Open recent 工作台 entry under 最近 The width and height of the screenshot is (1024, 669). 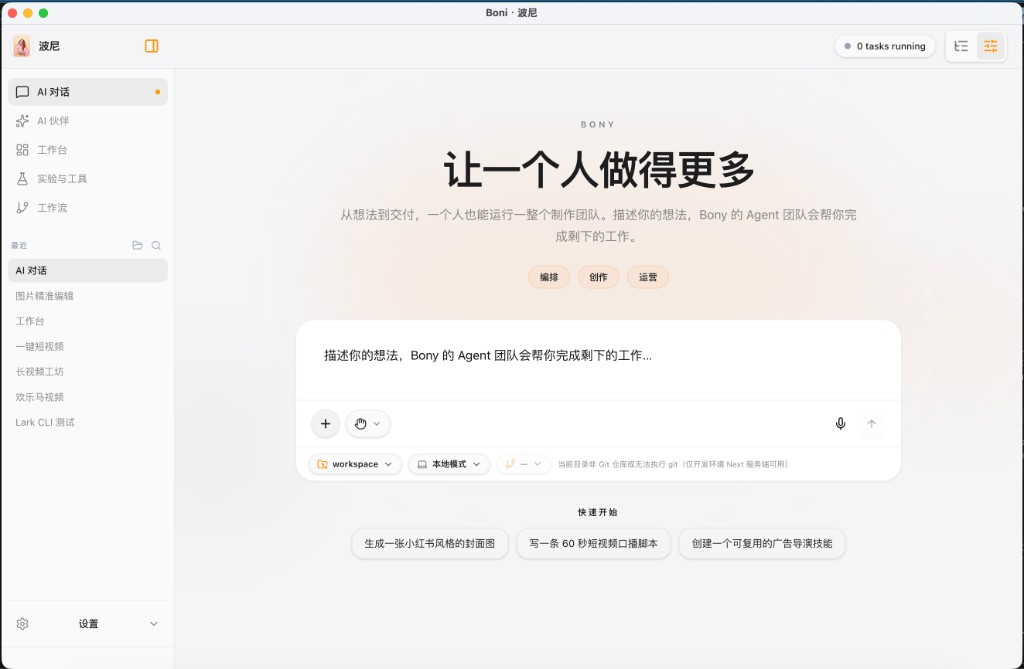[x=88, y=321]
